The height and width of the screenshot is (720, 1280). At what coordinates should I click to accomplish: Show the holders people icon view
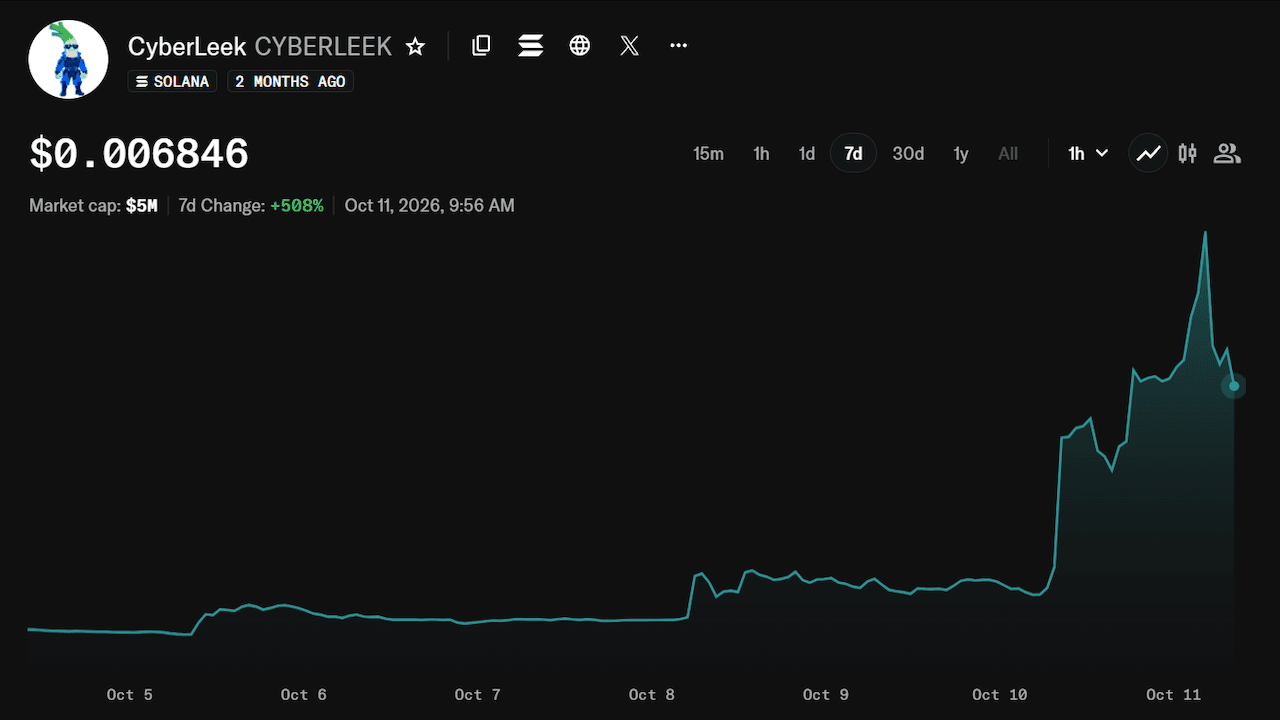(1227, 153)
